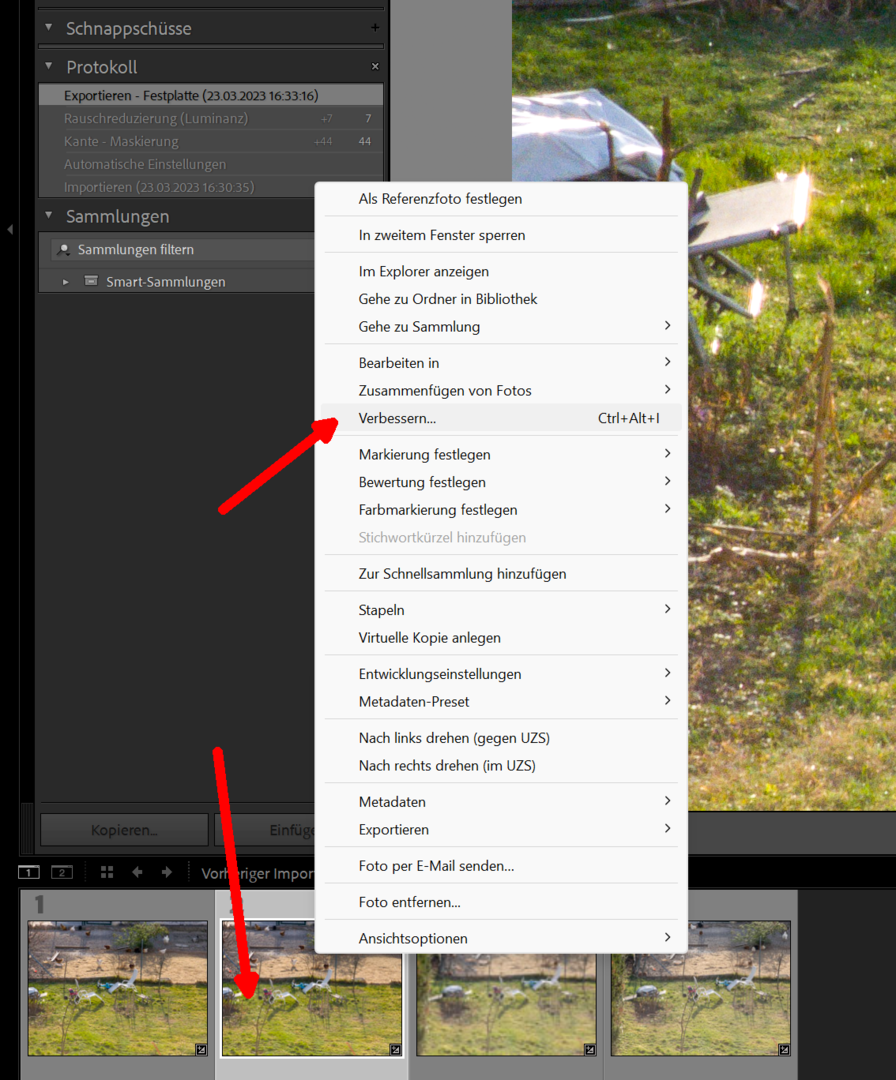
Task: Add a new snapshot with the plus icon
Action: [x=375, y=28]
